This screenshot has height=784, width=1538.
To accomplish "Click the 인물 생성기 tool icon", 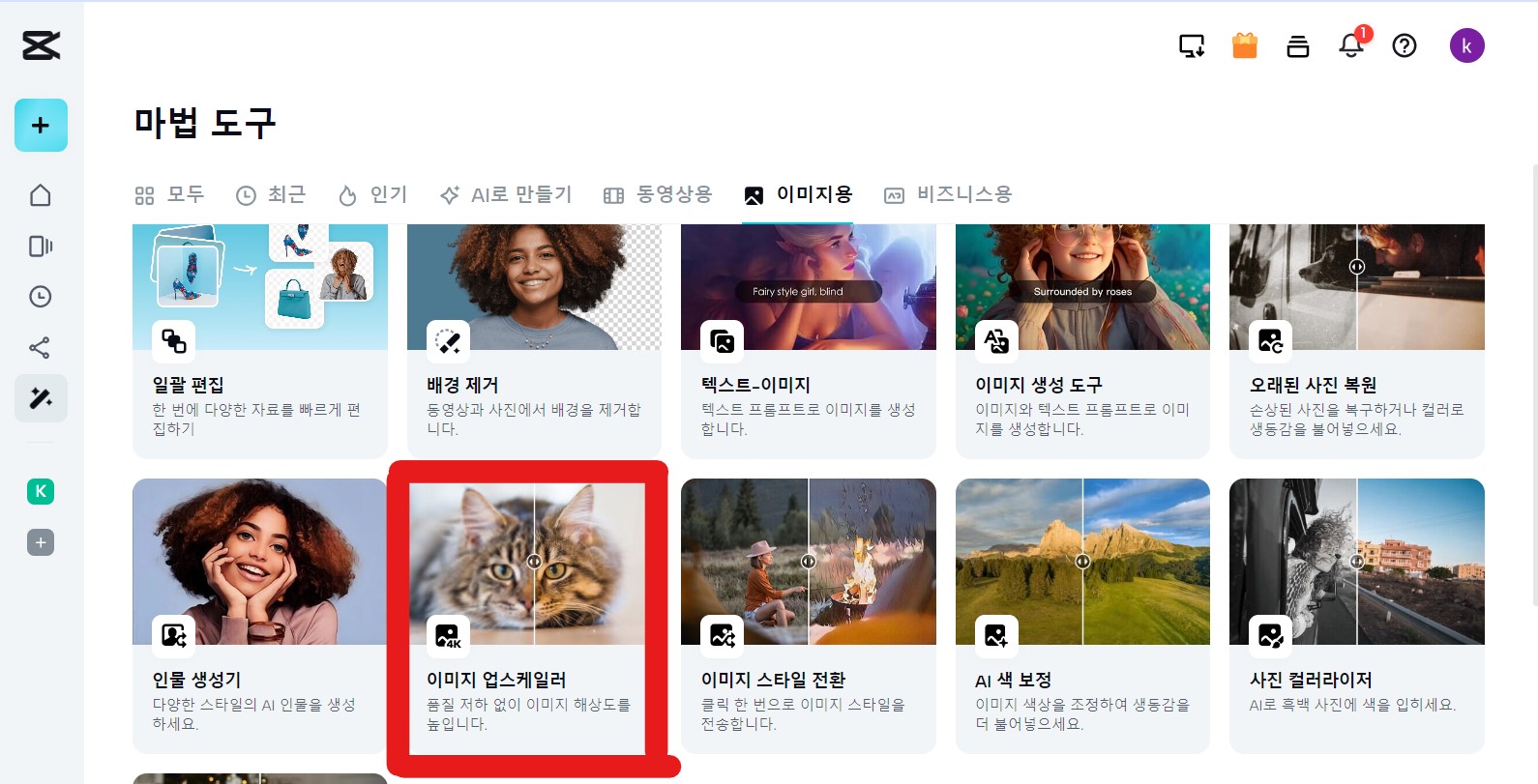I will pos(174,635).
